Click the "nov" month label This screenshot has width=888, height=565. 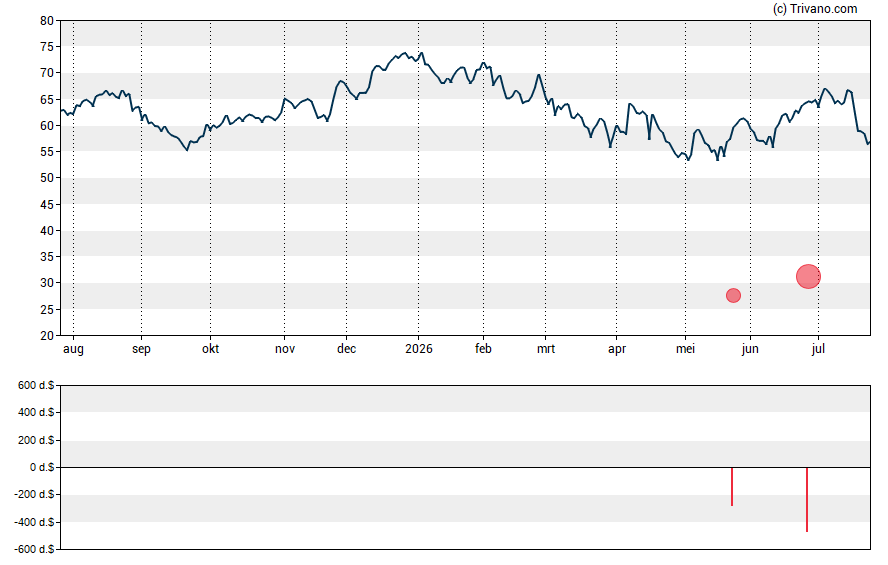coord(285,349)
